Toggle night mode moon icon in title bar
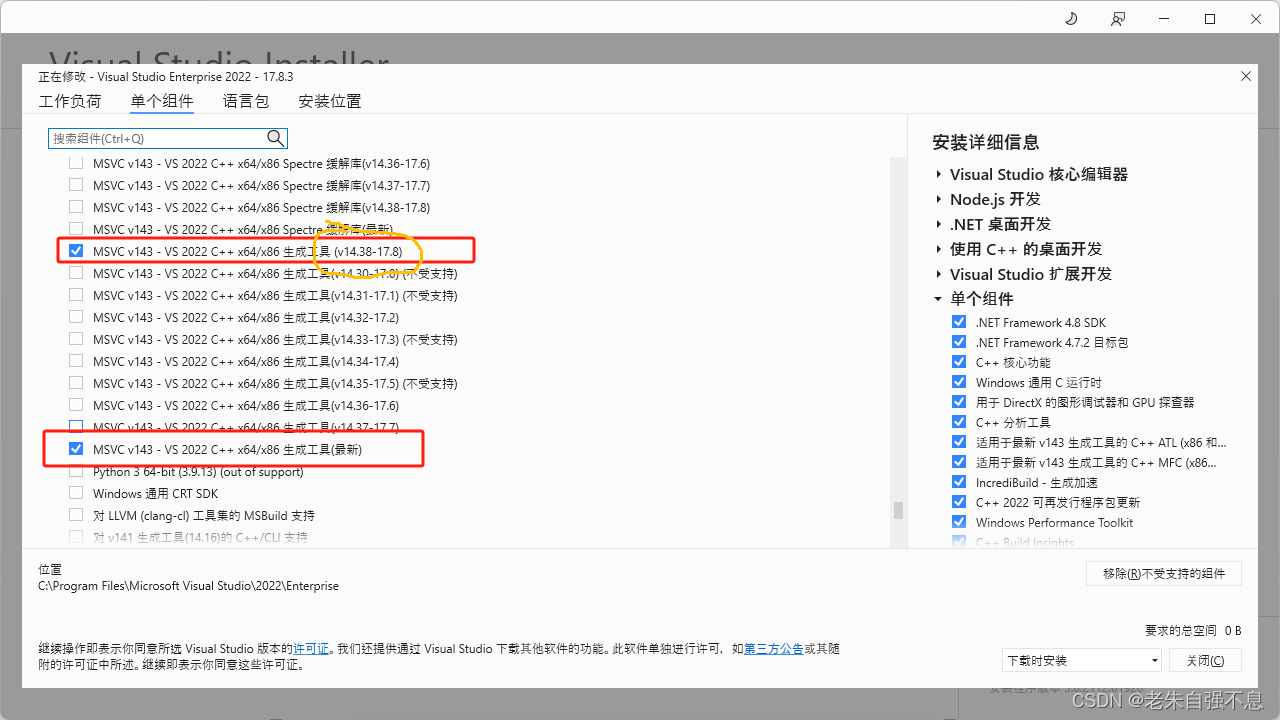This screenshot has width=1280, height=720. pos(1071,19)
